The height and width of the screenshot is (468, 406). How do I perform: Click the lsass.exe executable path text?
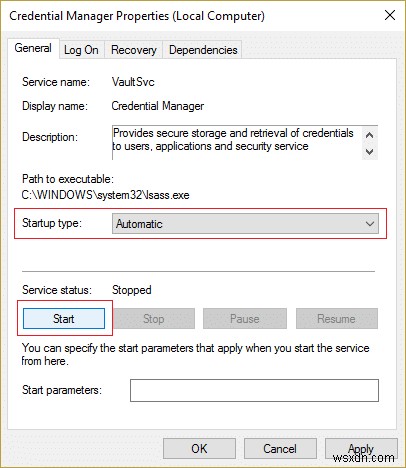(105, 195)
